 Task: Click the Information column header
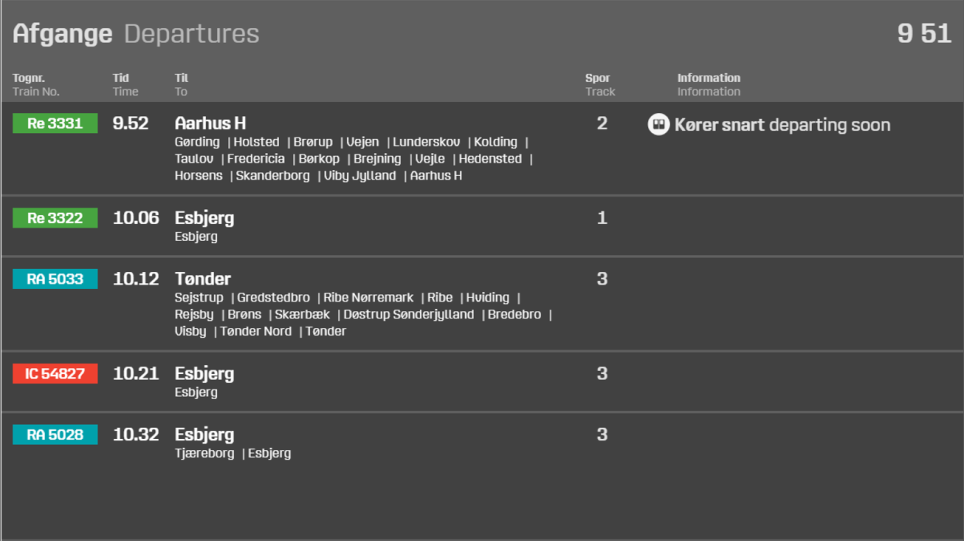point(709,85)
